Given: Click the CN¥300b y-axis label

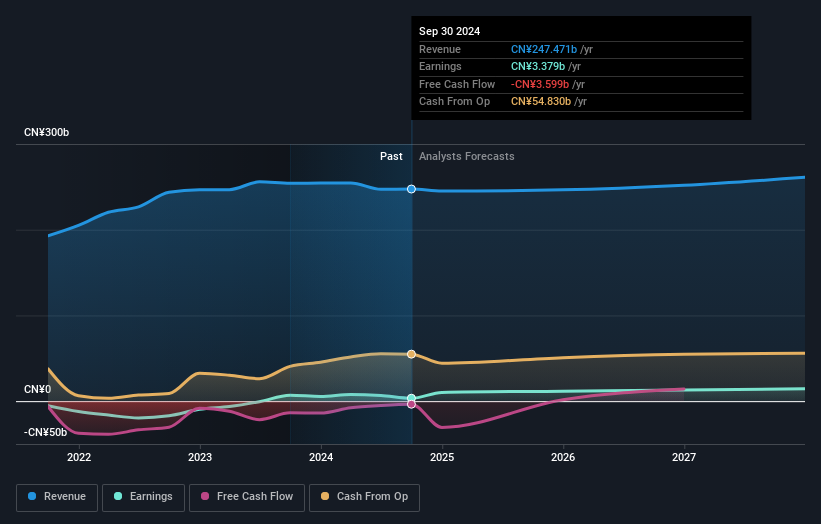Looking at the screenshot, I should point(47,132).
